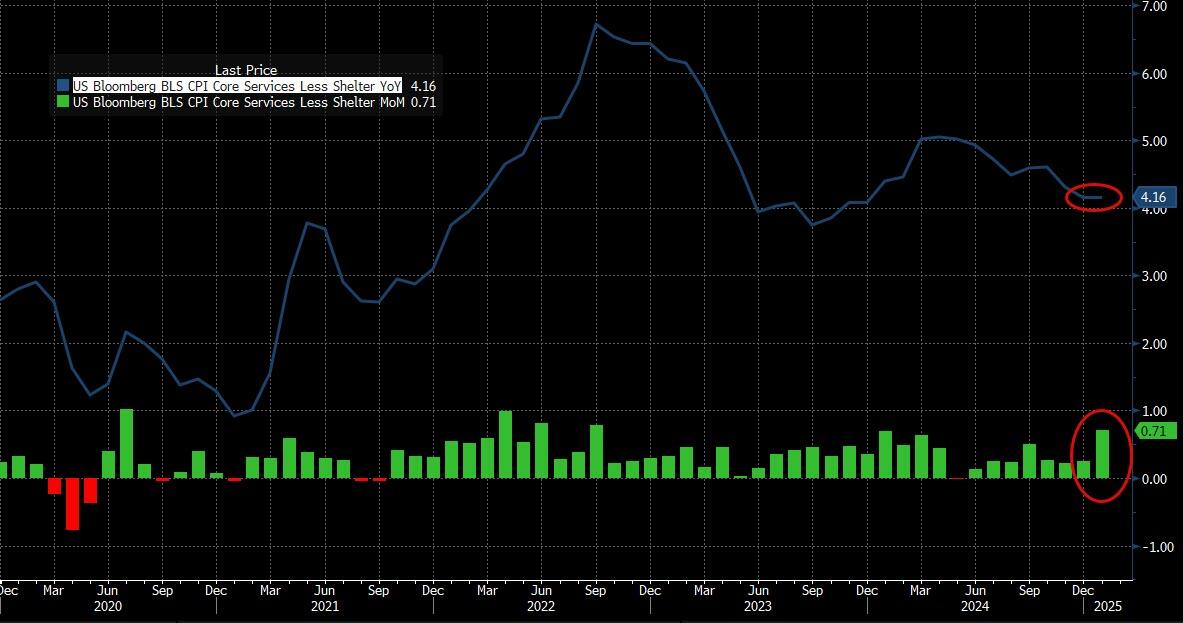This screenshot has height=623, width=1183.
Task: Click the -1.00 label on the Y axis
Action: coord(1155,547)
